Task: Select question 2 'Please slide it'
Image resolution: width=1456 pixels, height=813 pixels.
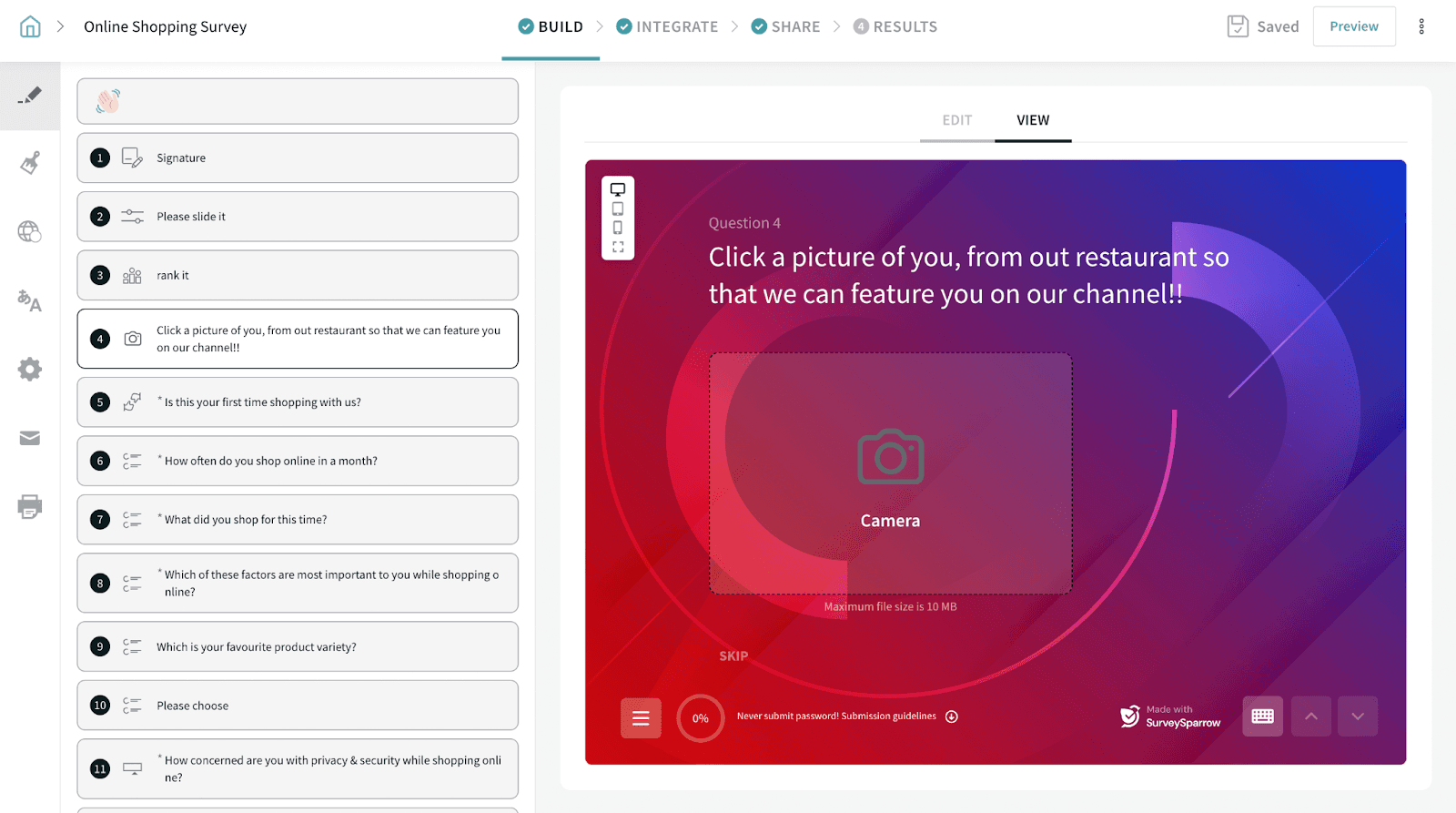Action: click(x=298, y=217)
